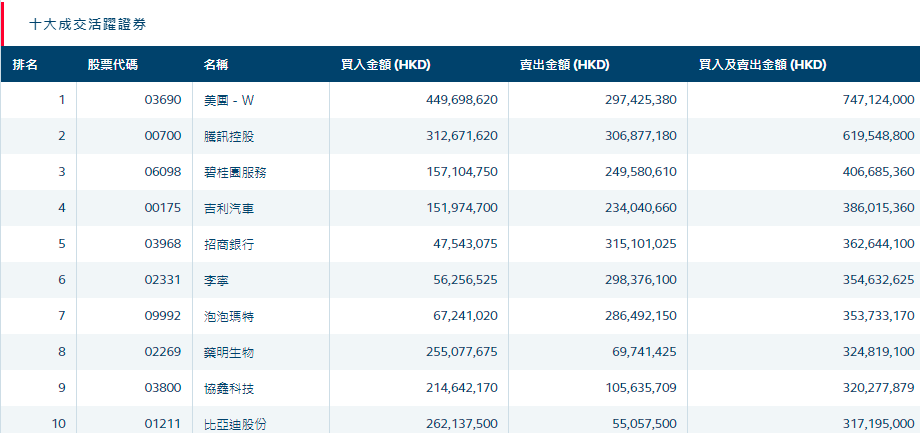920x433 pixels.
Task: Select the name 美團 - W
Action: click(229, 100)
